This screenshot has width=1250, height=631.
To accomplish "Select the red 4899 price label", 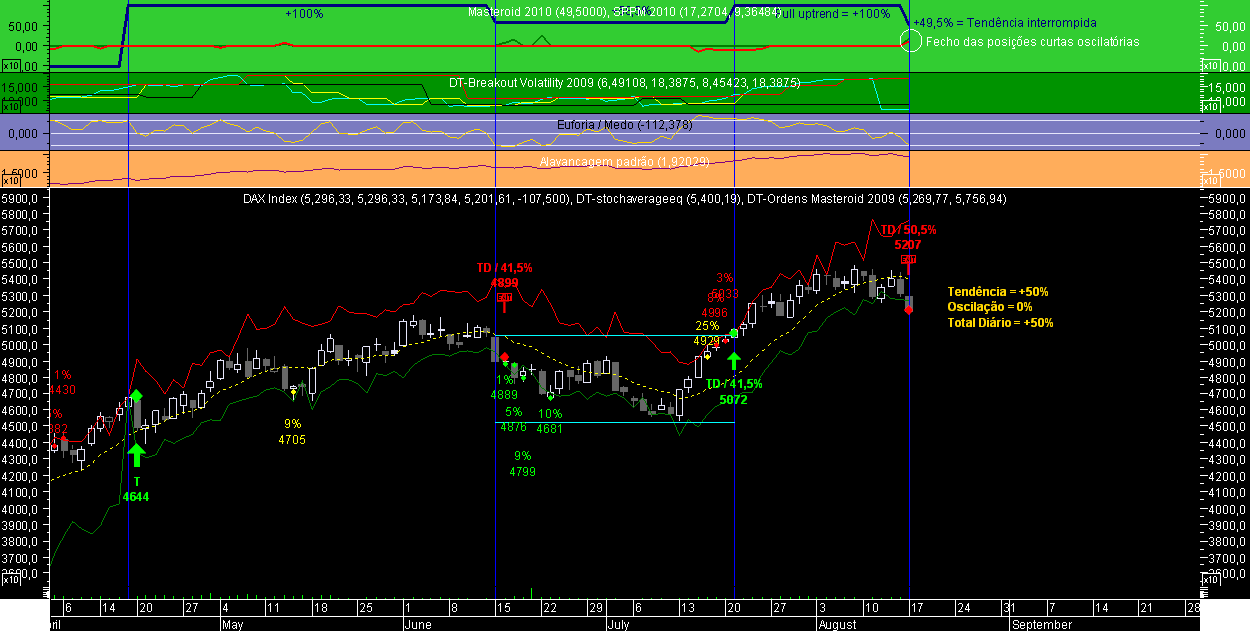I will [504, 283].
